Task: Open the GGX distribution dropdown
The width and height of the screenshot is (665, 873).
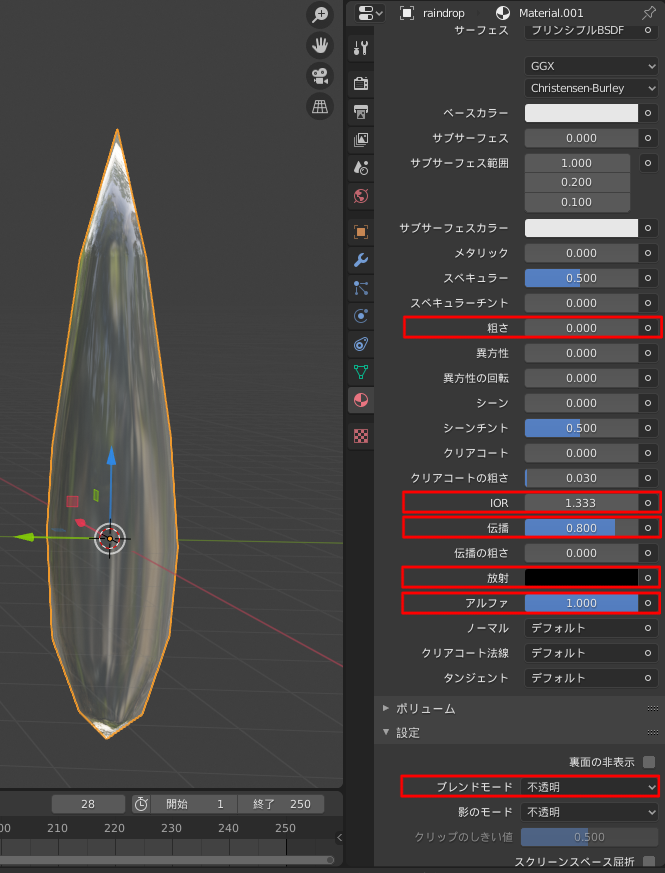Action: [591, 66]
